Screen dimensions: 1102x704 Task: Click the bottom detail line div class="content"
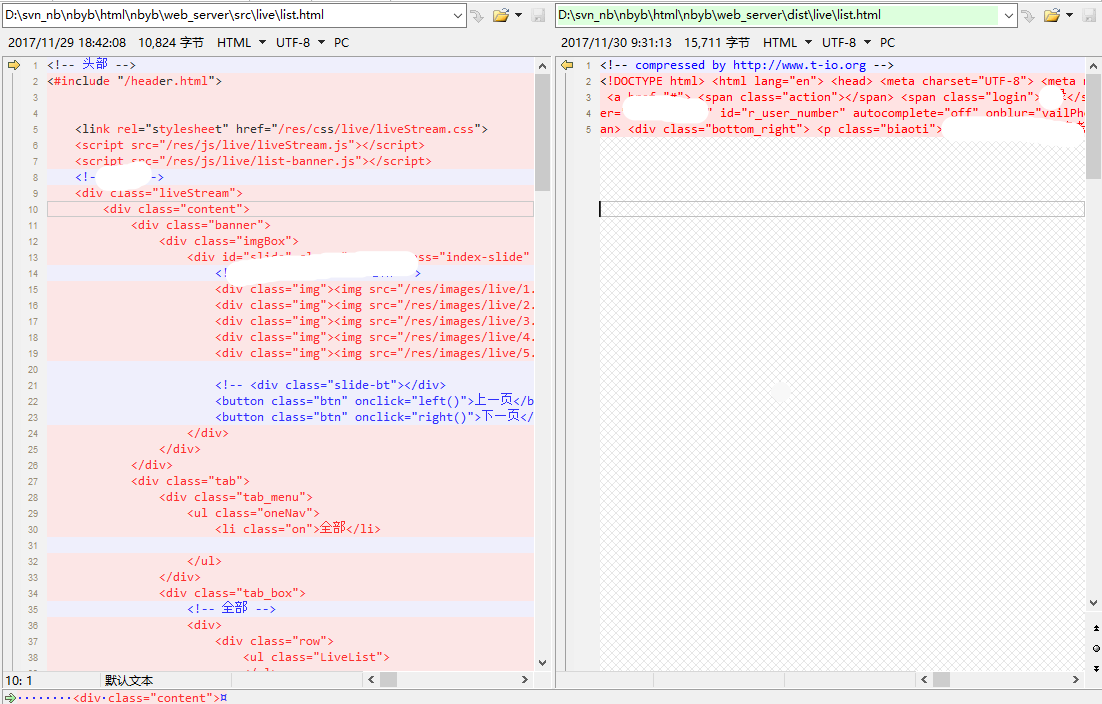tap(150, 698)
